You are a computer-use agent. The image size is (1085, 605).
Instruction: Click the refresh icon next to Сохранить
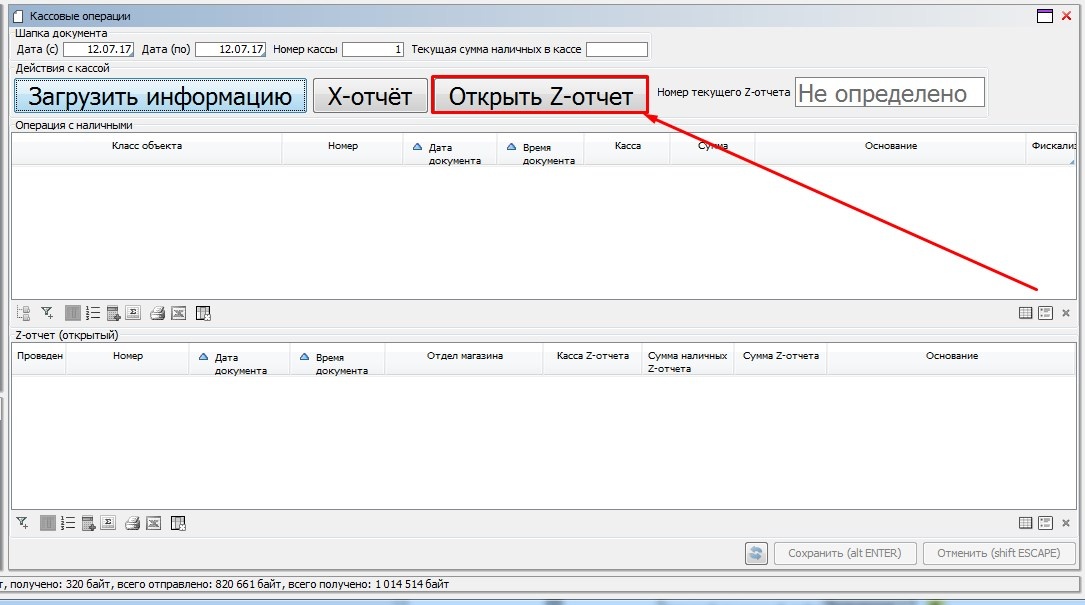757,553
